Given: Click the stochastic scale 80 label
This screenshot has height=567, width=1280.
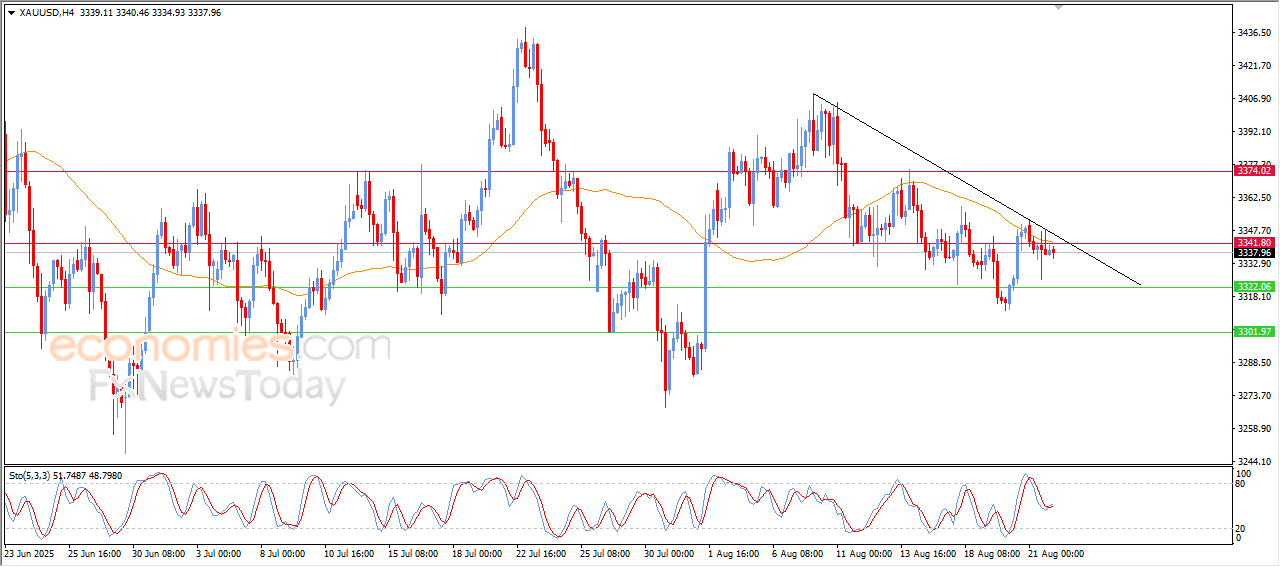Looking at the screenshot, I should 1242,484.
